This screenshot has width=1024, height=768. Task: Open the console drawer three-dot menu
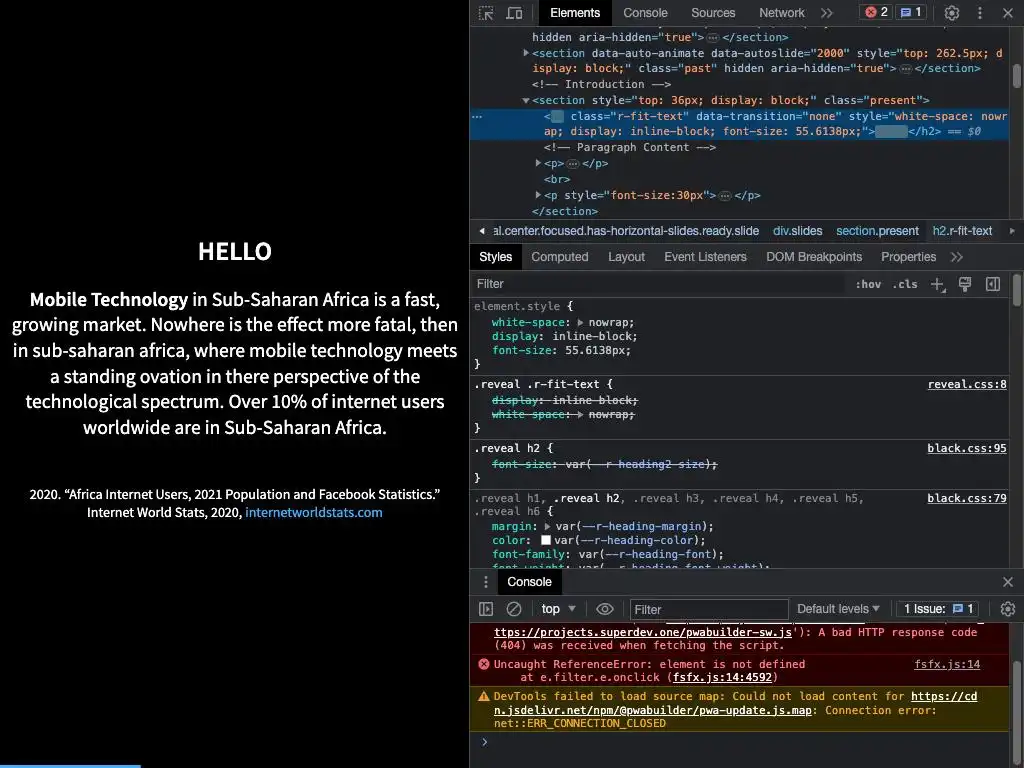(x=485, y=582)
